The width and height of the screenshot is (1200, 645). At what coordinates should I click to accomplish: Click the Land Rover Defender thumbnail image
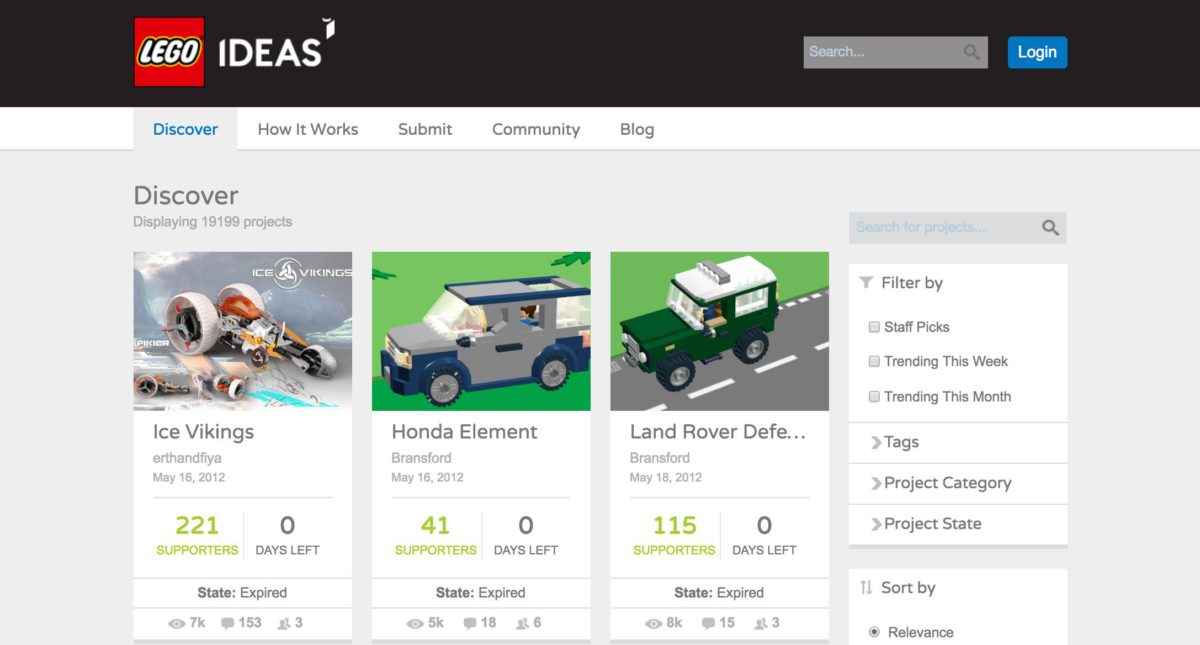click(x=719, y=331)
